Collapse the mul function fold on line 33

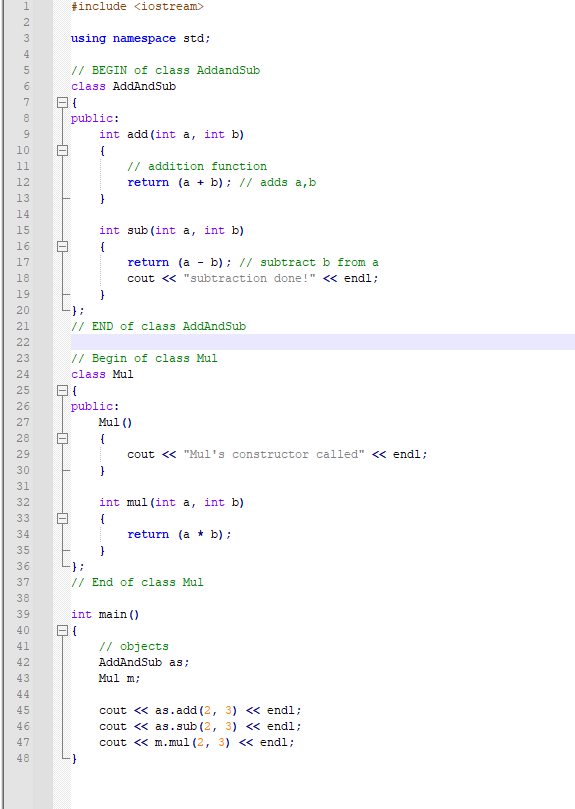(x=62, y=518)
